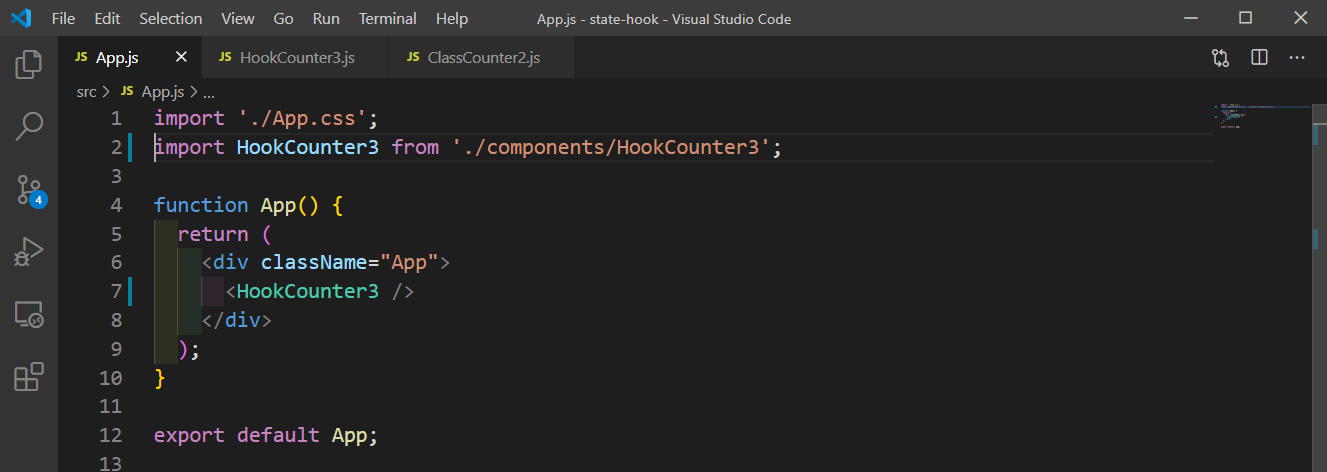
Task: Open the Extensions view
Action: [x=29, y=377]
